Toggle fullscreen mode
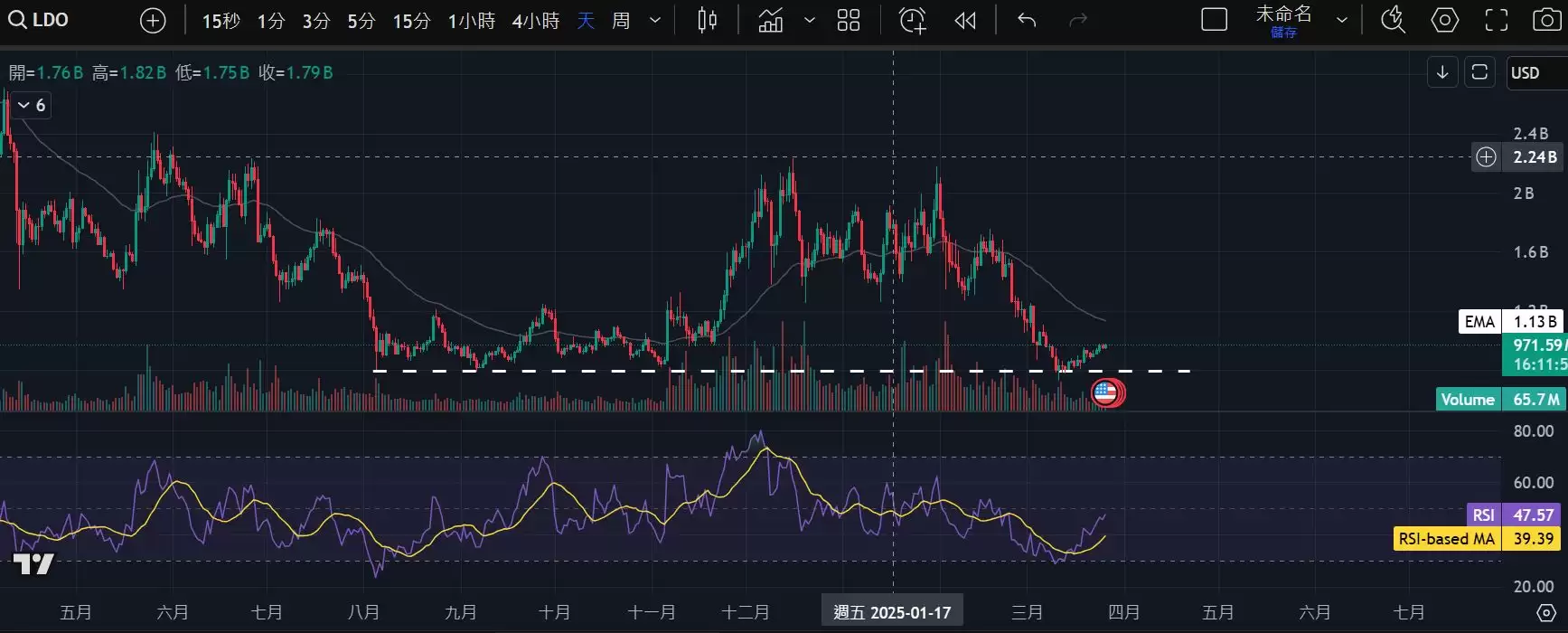The image size is (1568, 633). [x=1497, y=20]
